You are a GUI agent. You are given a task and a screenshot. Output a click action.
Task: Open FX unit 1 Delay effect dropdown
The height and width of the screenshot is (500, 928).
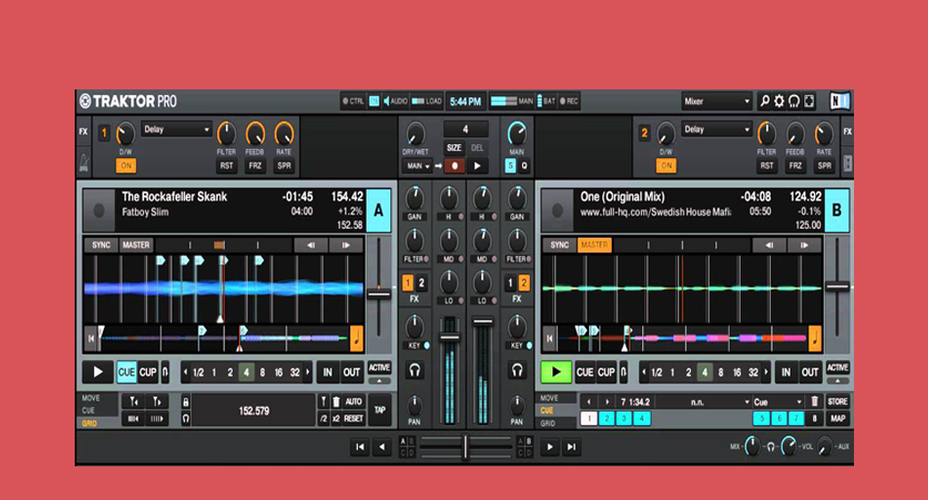pyautogui.click(x=176, y=129)
